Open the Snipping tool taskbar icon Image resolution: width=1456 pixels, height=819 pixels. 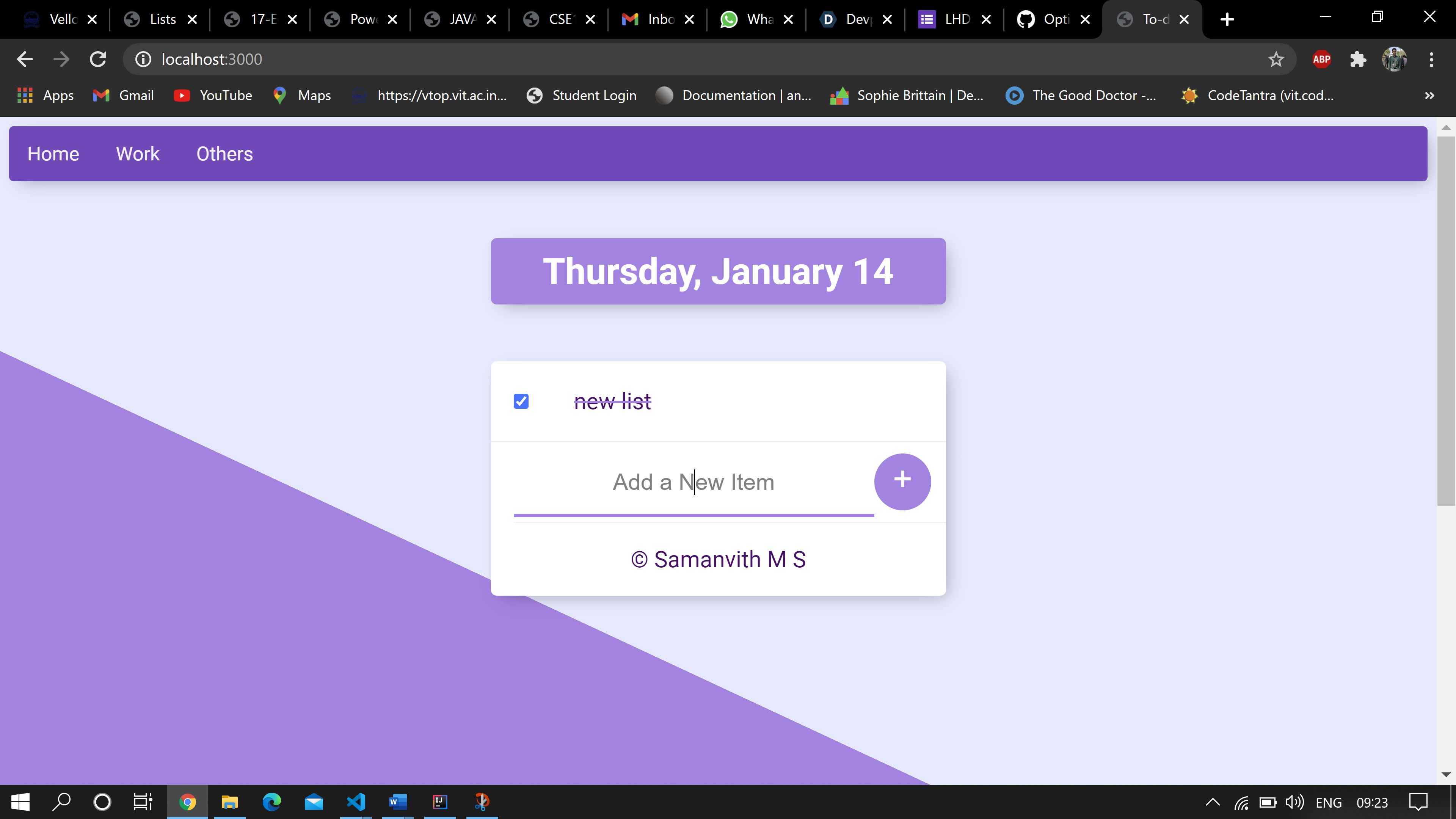482,802
